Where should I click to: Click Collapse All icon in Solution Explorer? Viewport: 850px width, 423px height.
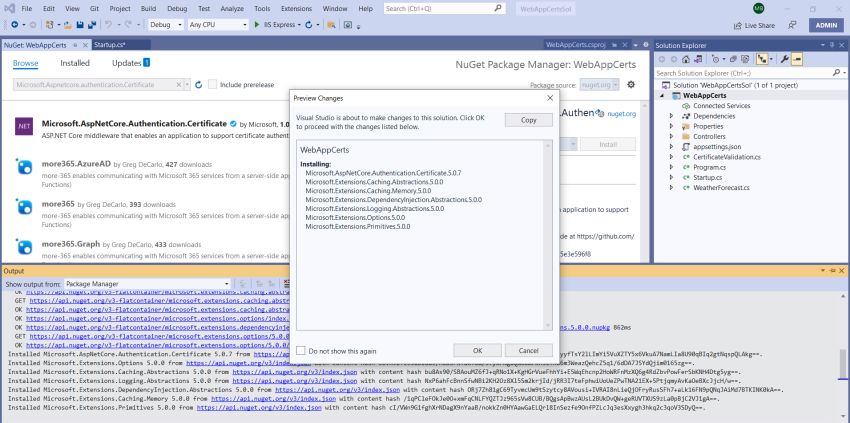[x=733, y=59]
